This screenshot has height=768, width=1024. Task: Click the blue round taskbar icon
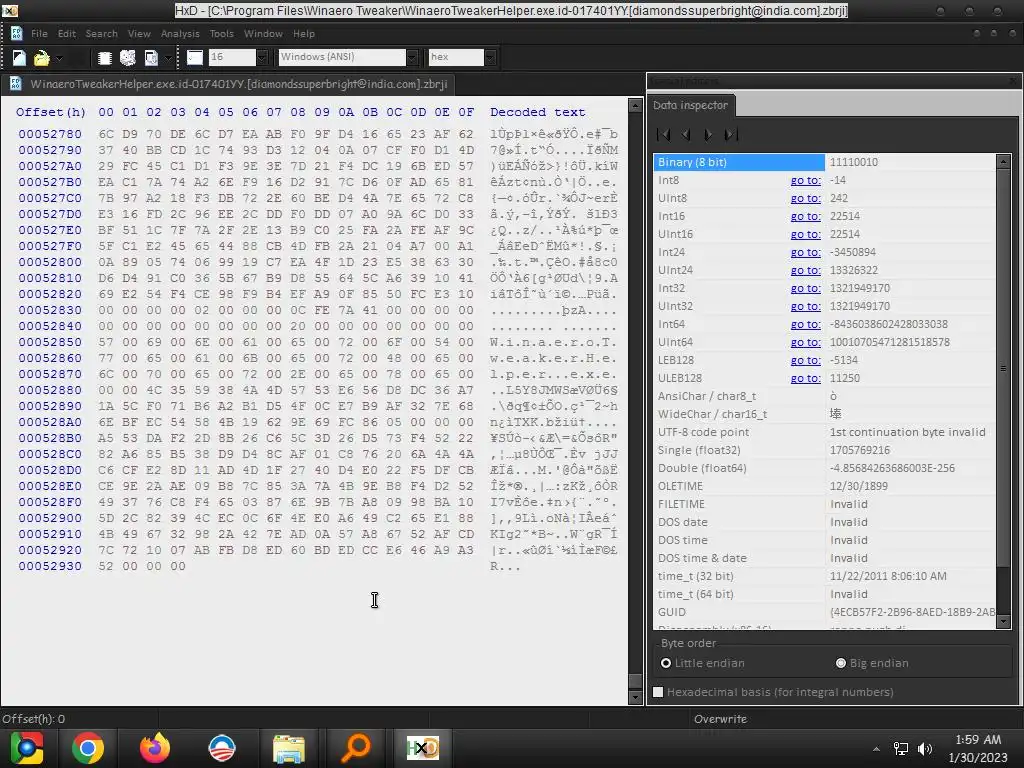(222, 748)
